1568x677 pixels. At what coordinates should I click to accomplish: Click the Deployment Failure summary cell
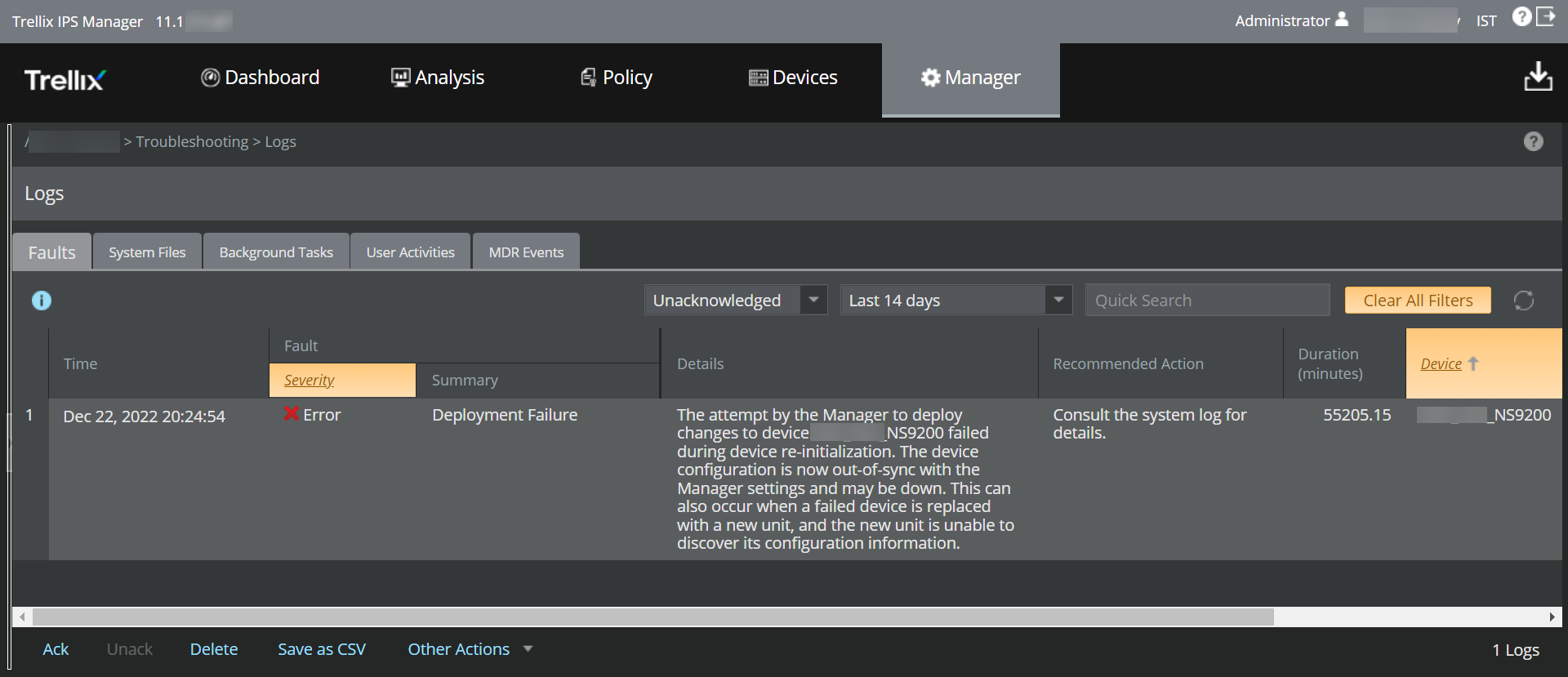[x=505, y=415]
